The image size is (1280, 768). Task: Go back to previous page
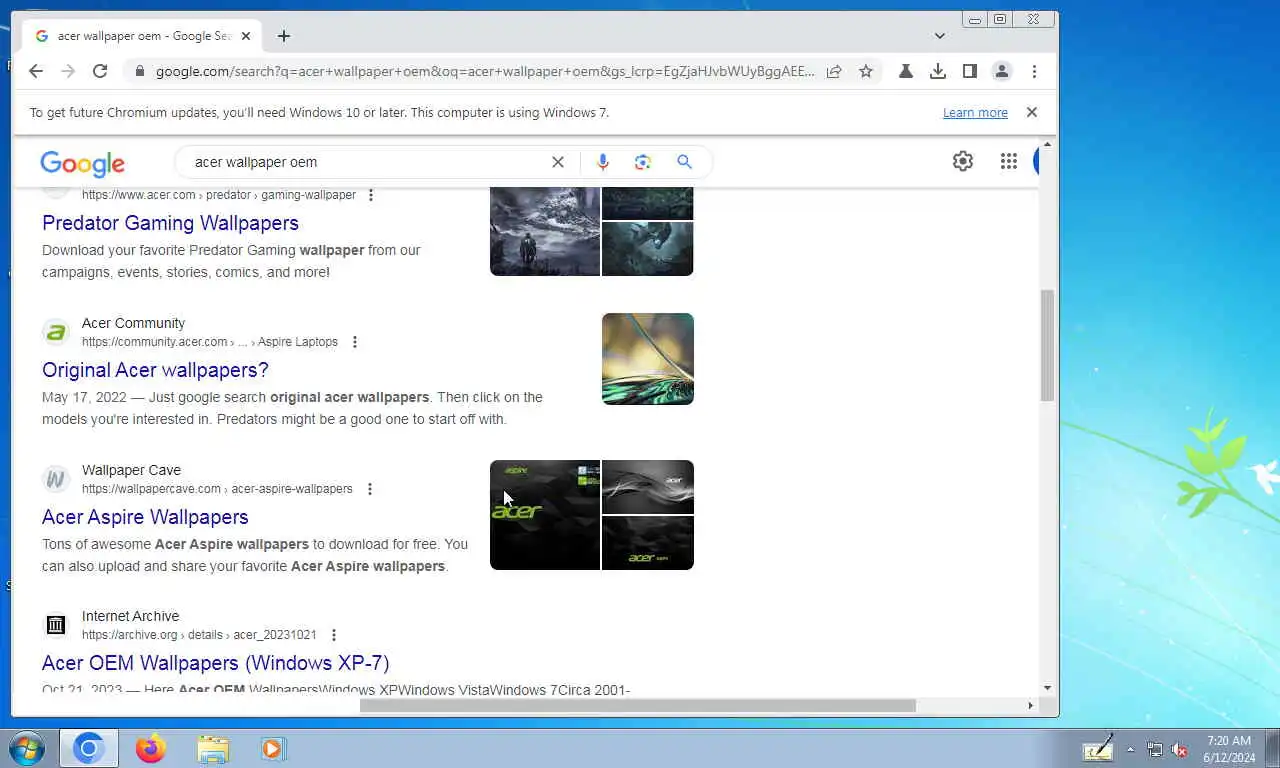click(36, 71)
